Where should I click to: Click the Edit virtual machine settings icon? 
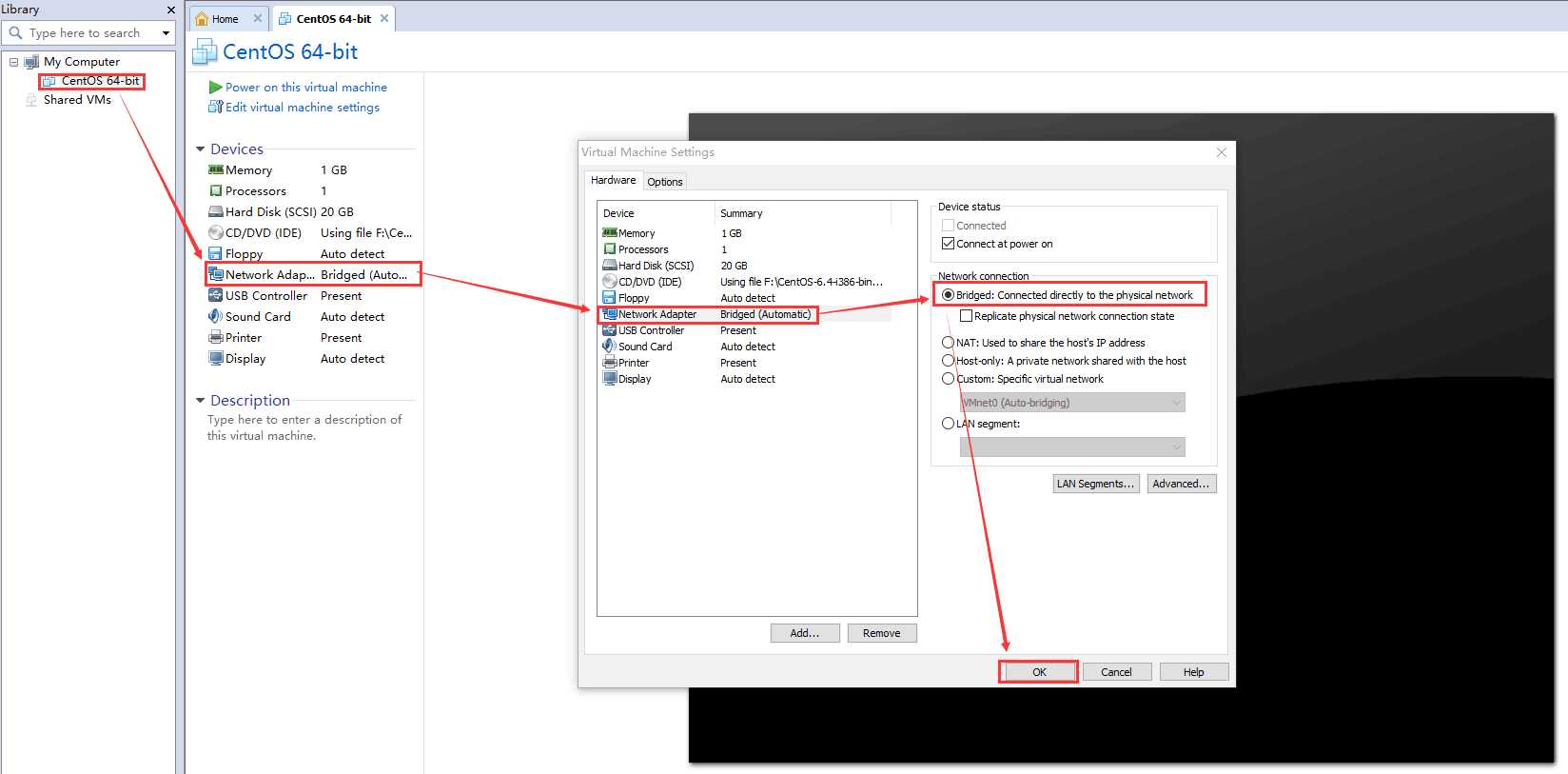(215, 107)
